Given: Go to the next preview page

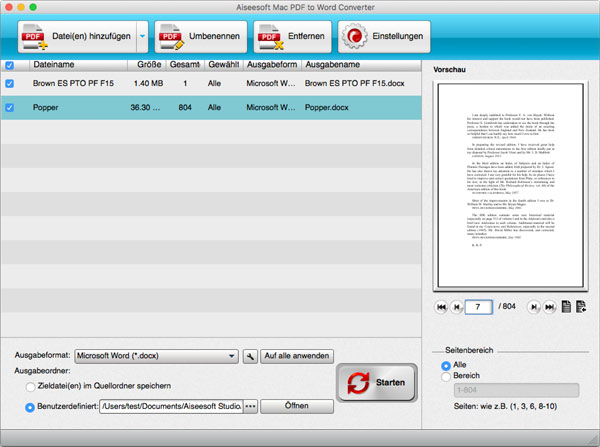Looking at the screenshot, I should (533, 307).
